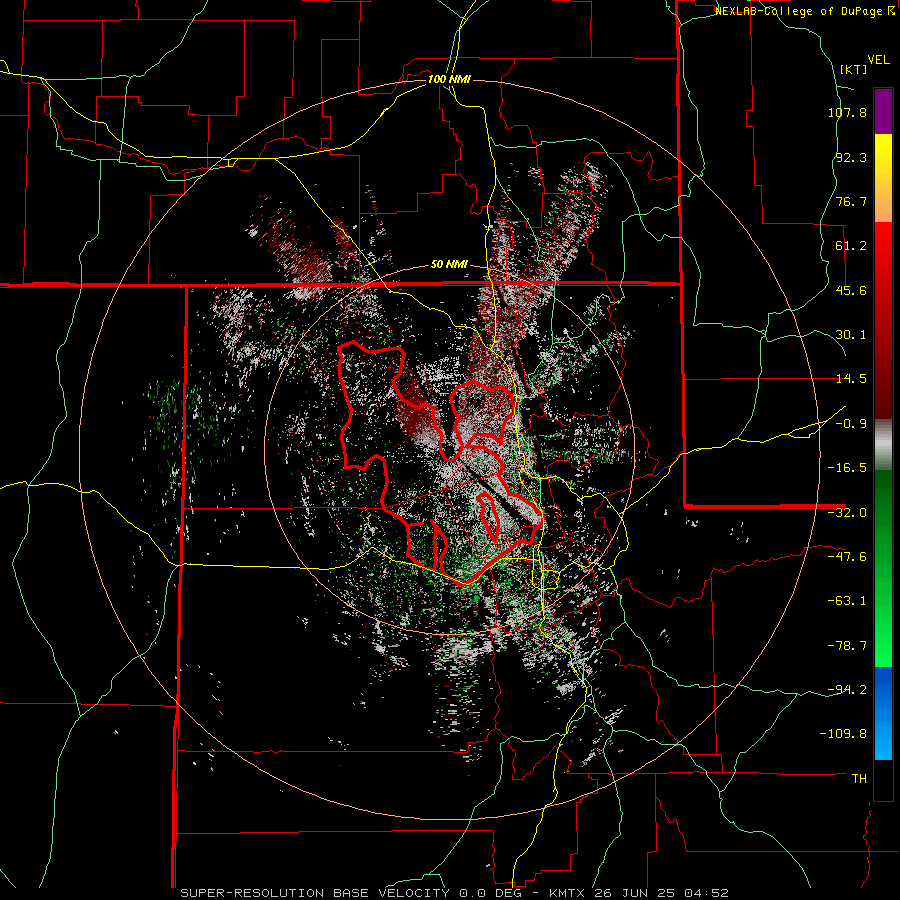The image size is (900, 900).
Task: Pick the blue segment of the color scale
Action: [883, 713]
